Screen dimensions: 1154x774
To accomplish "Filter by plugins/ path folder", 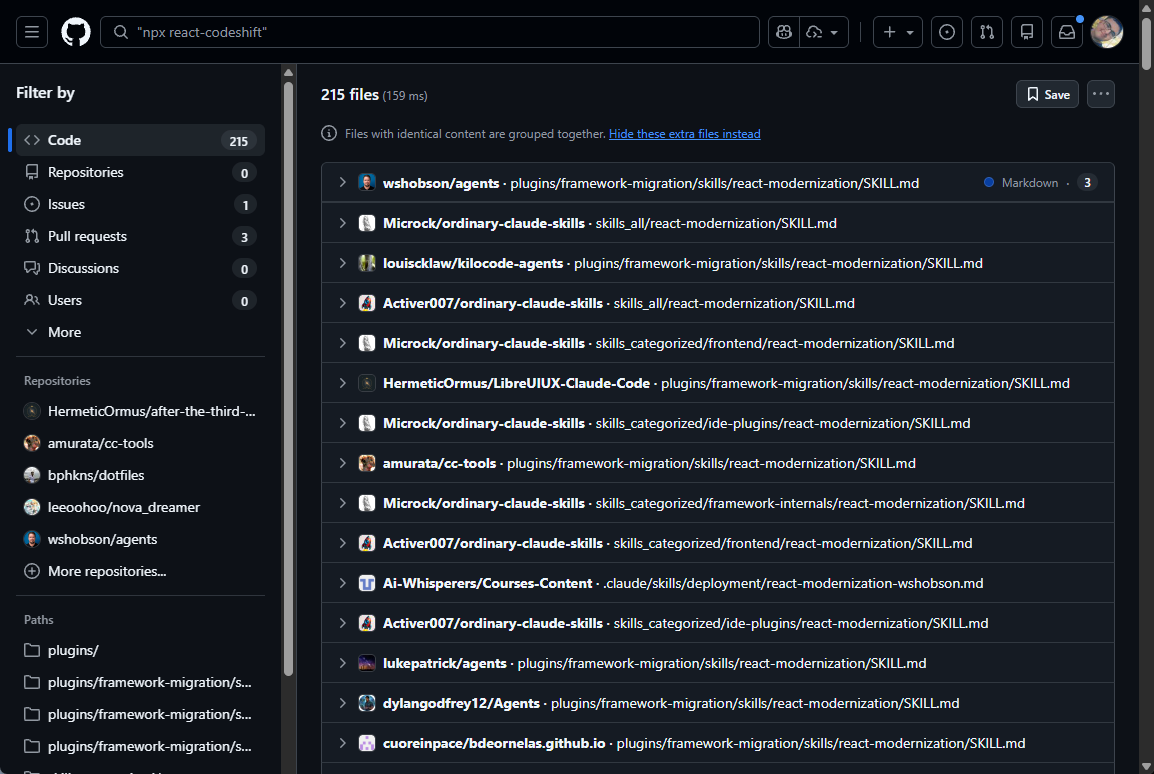I will tap(140, 650).
